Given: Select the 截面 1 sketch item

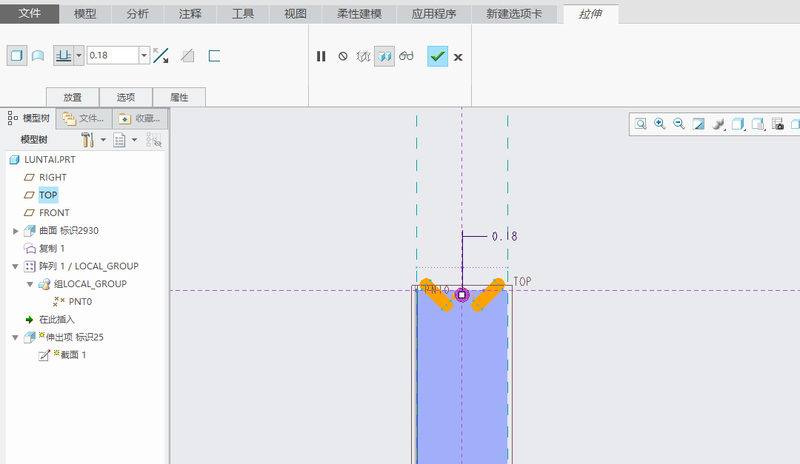Looking at the screenshot, I should (73, 355).
